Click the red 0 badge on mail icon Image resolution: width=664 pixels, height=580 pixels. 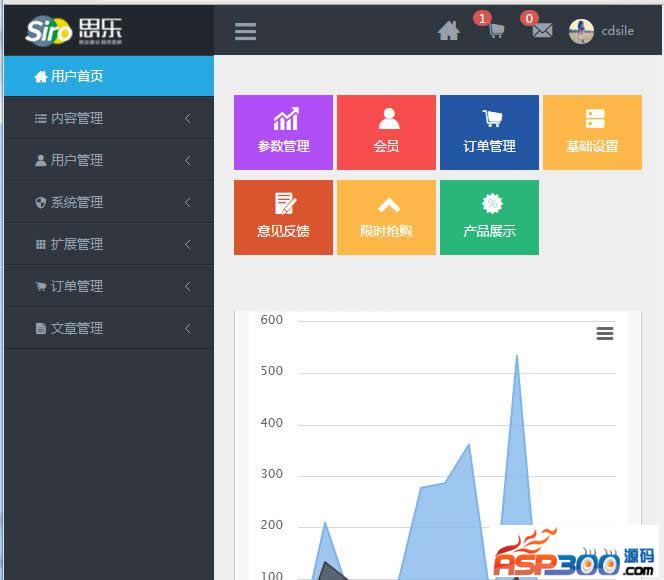tap(529, 19)
